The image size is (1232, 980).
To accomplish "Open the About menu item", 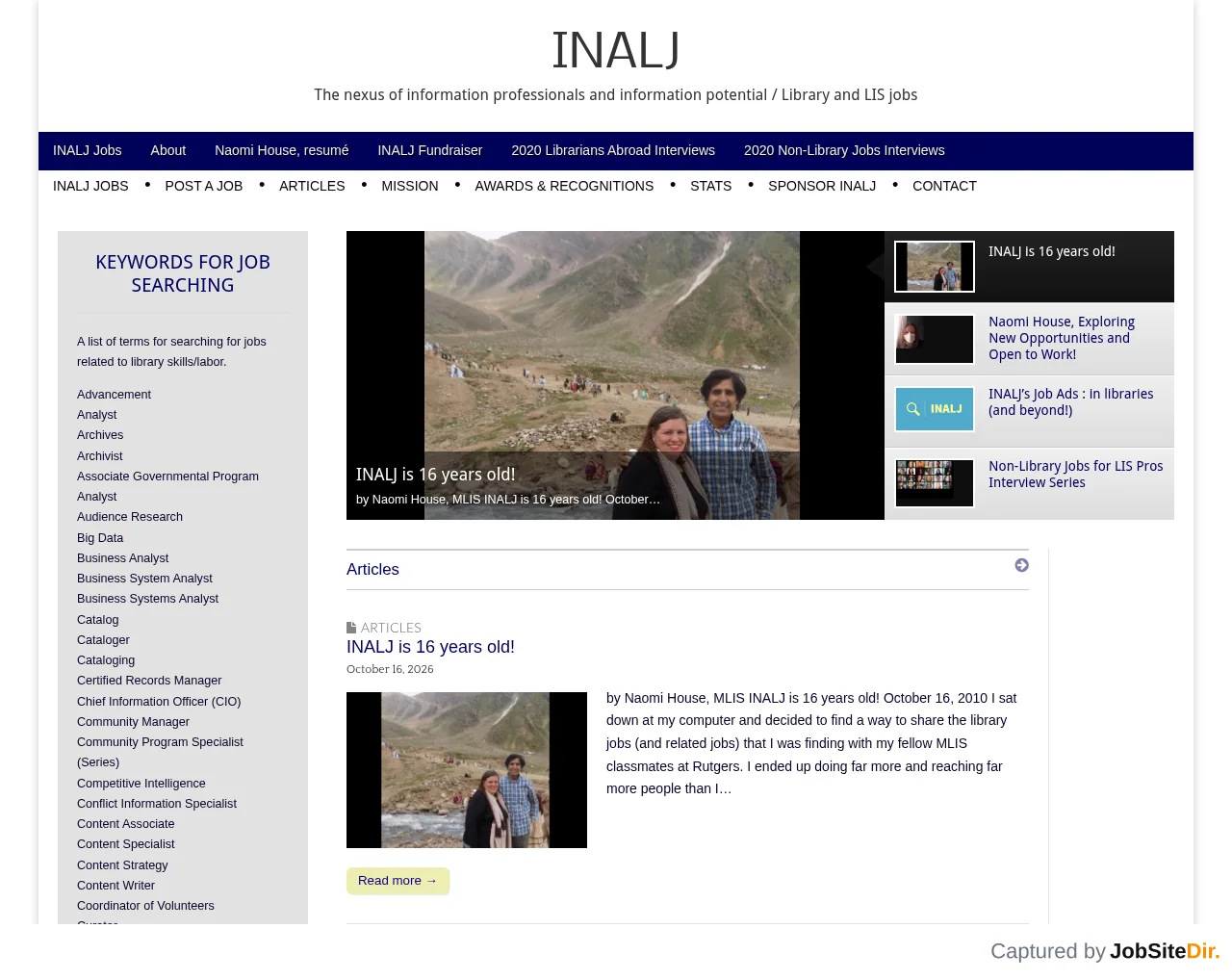I will (x=168, y=150).
